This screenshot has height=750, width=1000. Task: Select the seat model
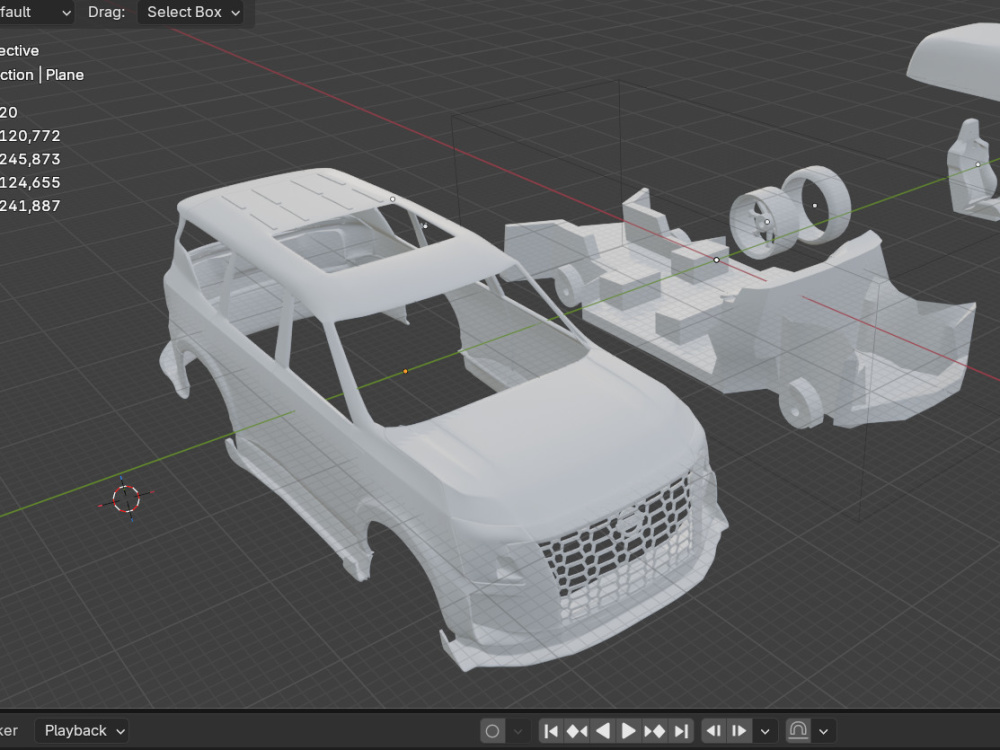(974, 171)
